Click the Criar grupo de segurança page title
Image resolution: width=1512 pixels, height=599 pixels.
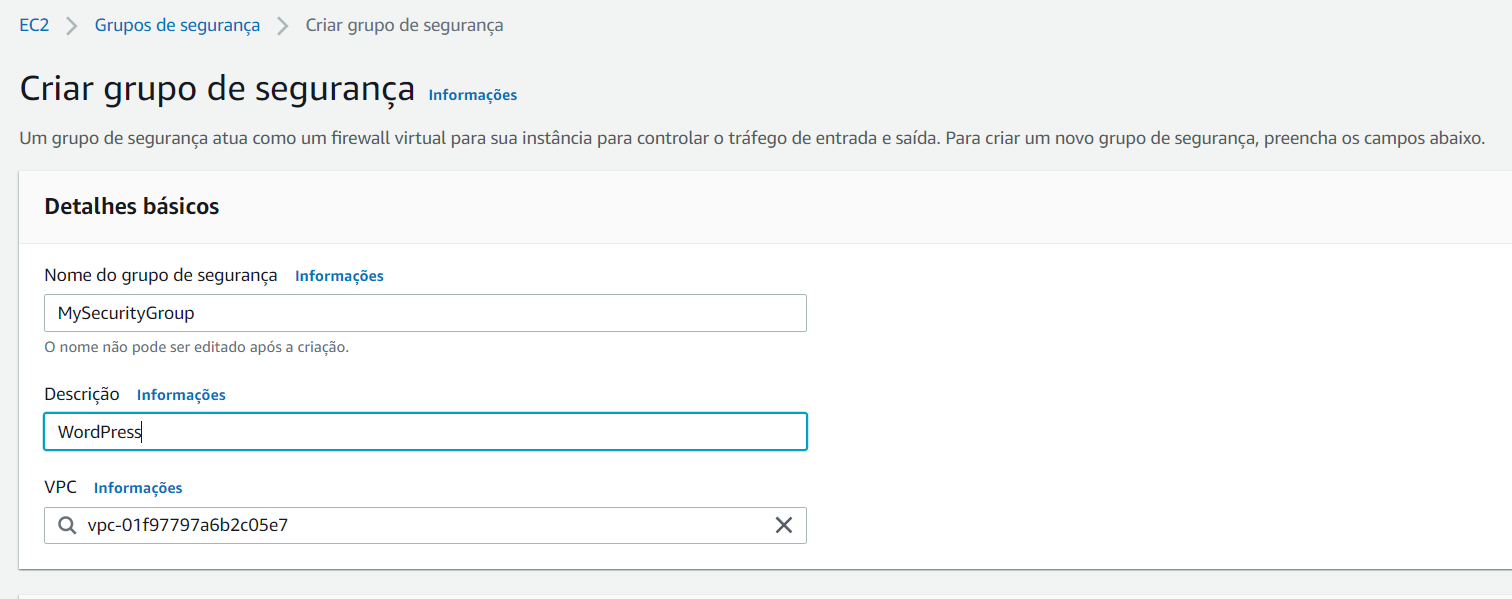[x=217, y=88]
